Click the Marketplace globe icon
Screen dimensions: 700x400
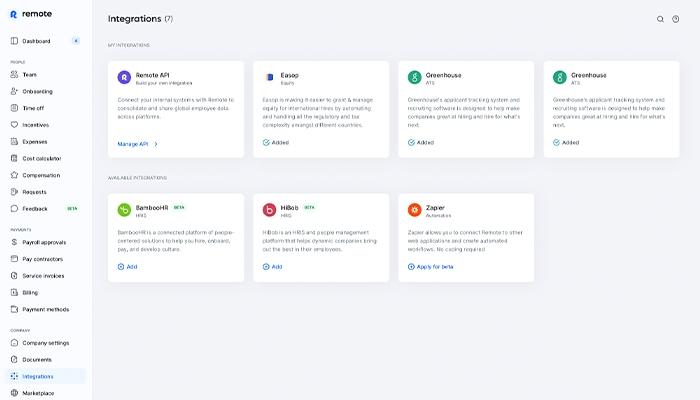point(14,393)
